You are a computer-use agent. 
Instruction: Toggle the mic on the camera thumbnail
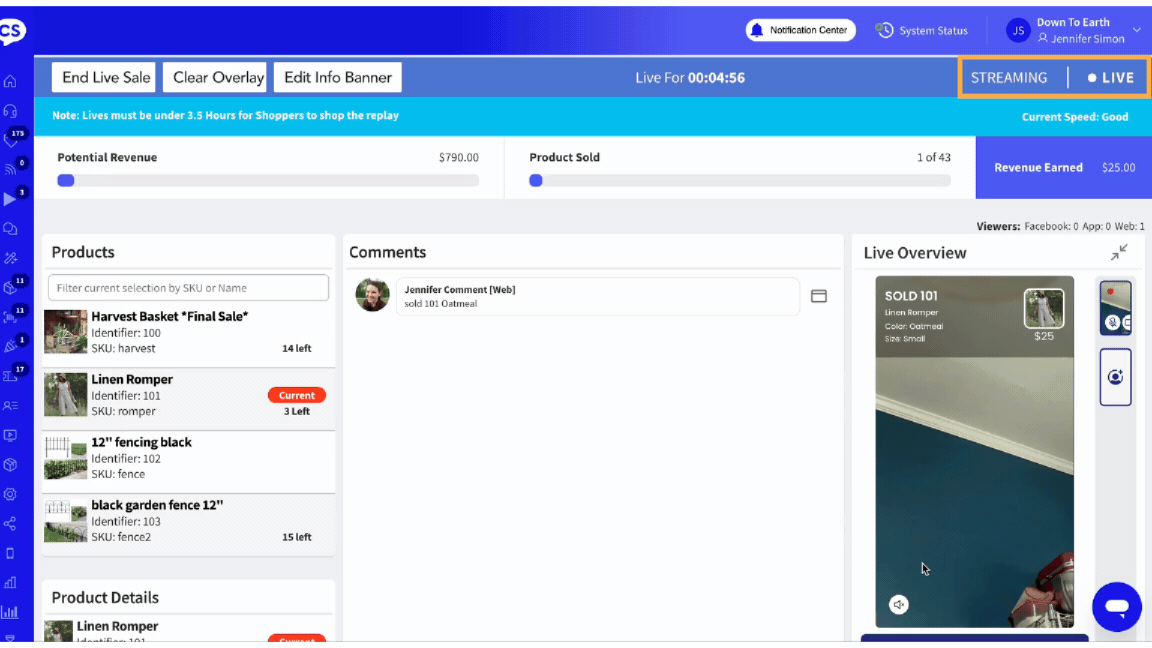click(1112, 322)
